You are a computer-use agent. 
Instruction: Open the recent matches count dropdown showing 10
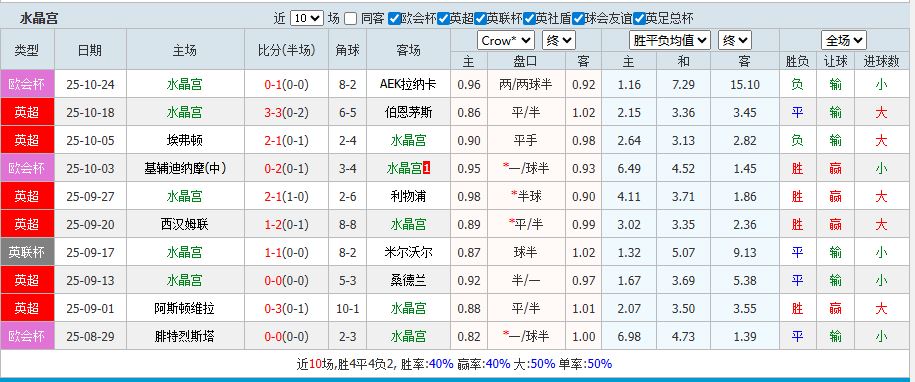click(306, 18)
